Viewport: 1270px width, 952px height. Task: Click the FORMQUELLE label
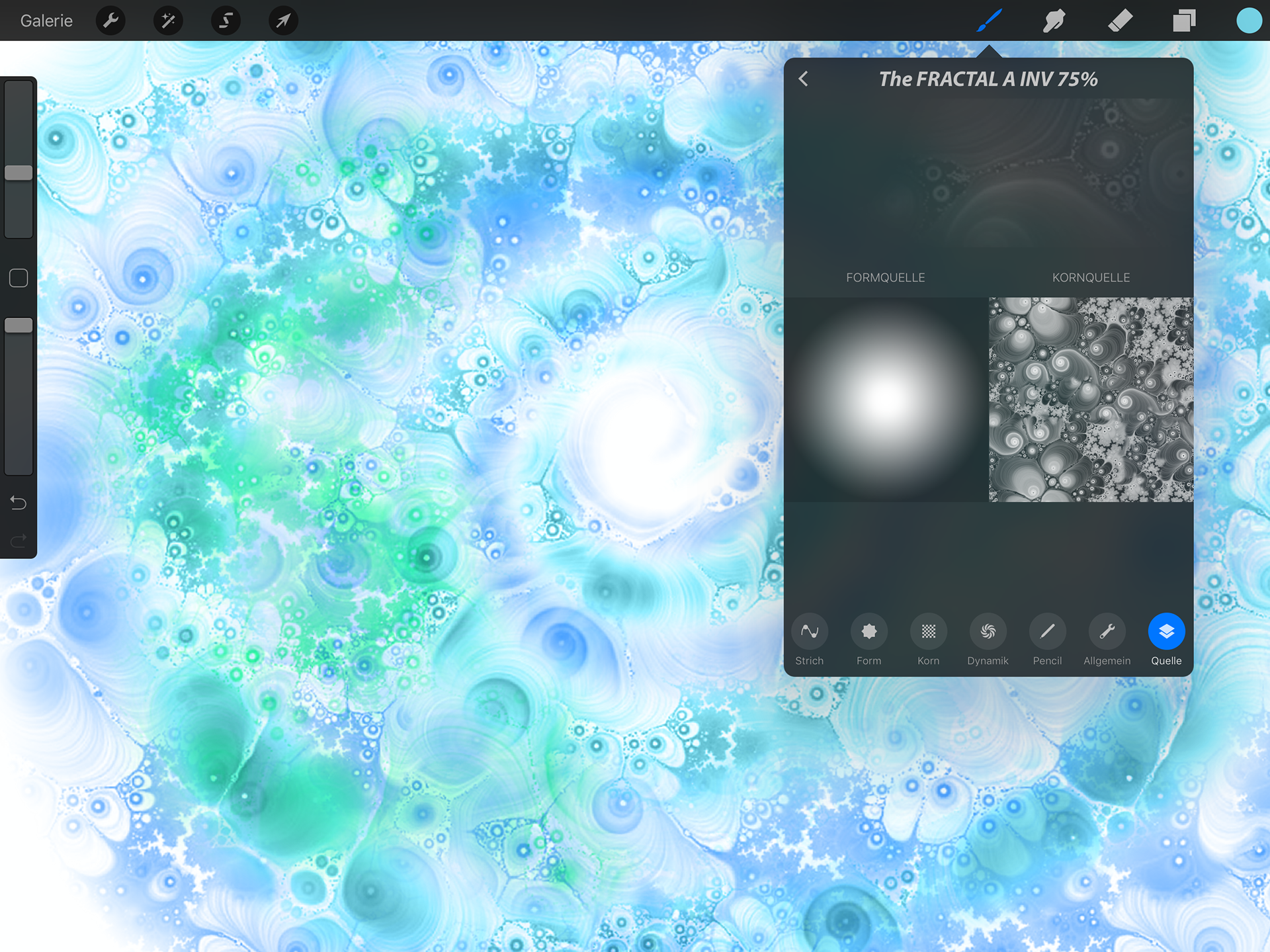click(x=886, y=278)
